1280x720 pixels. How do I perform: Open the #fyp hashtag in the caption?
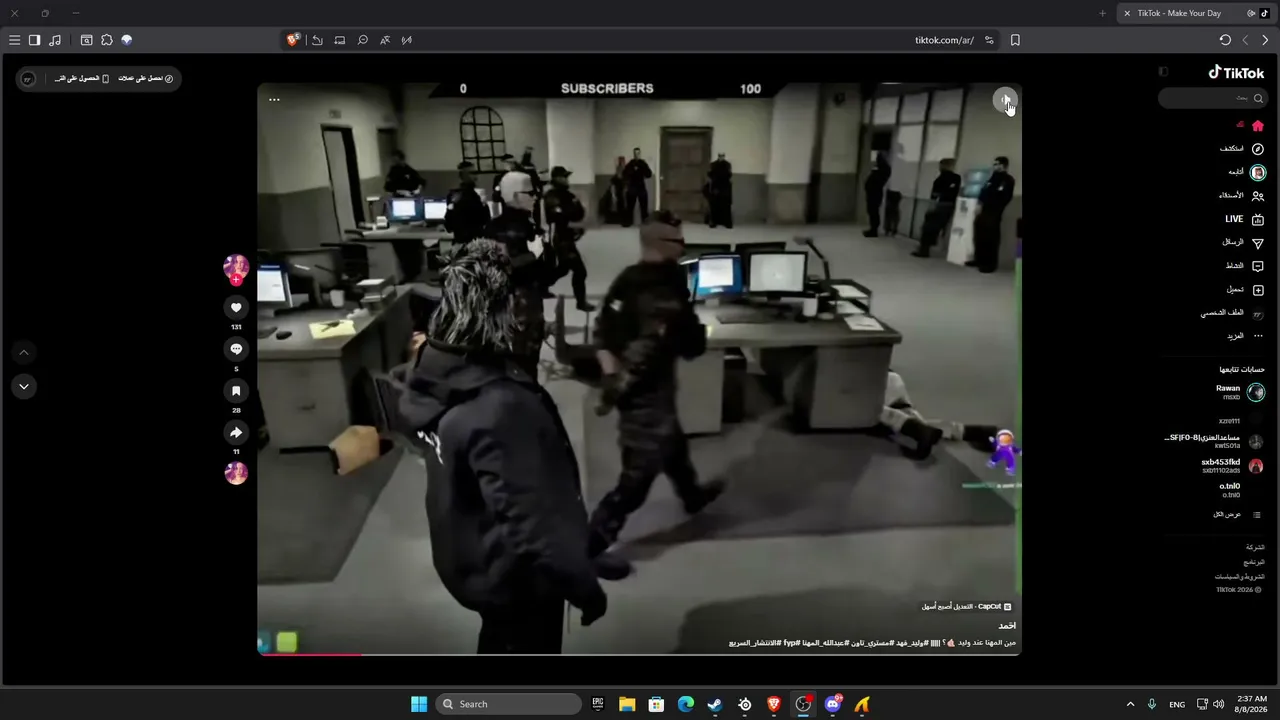pos(790,643)
